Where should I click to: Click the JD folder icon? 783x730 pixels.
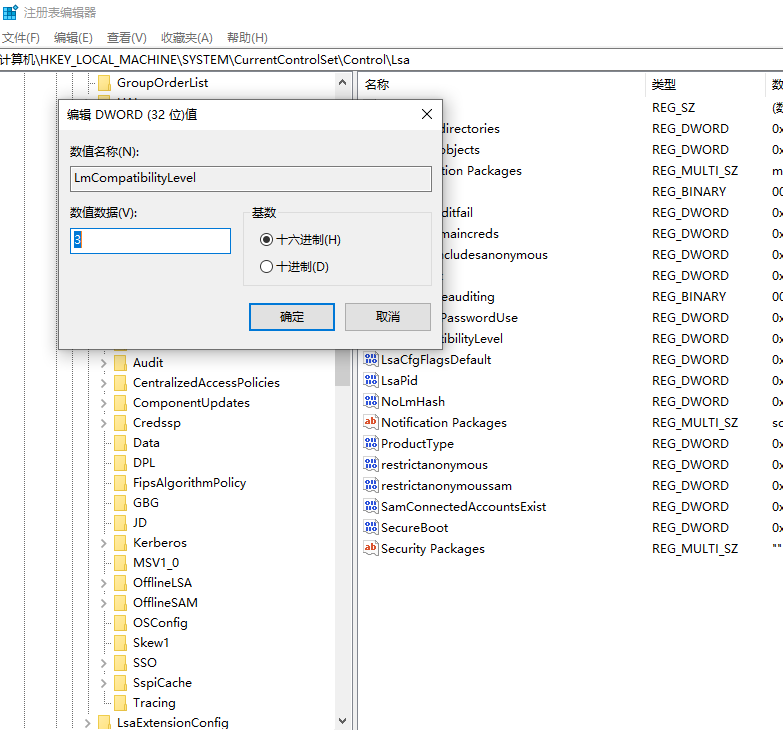[120, 522]
